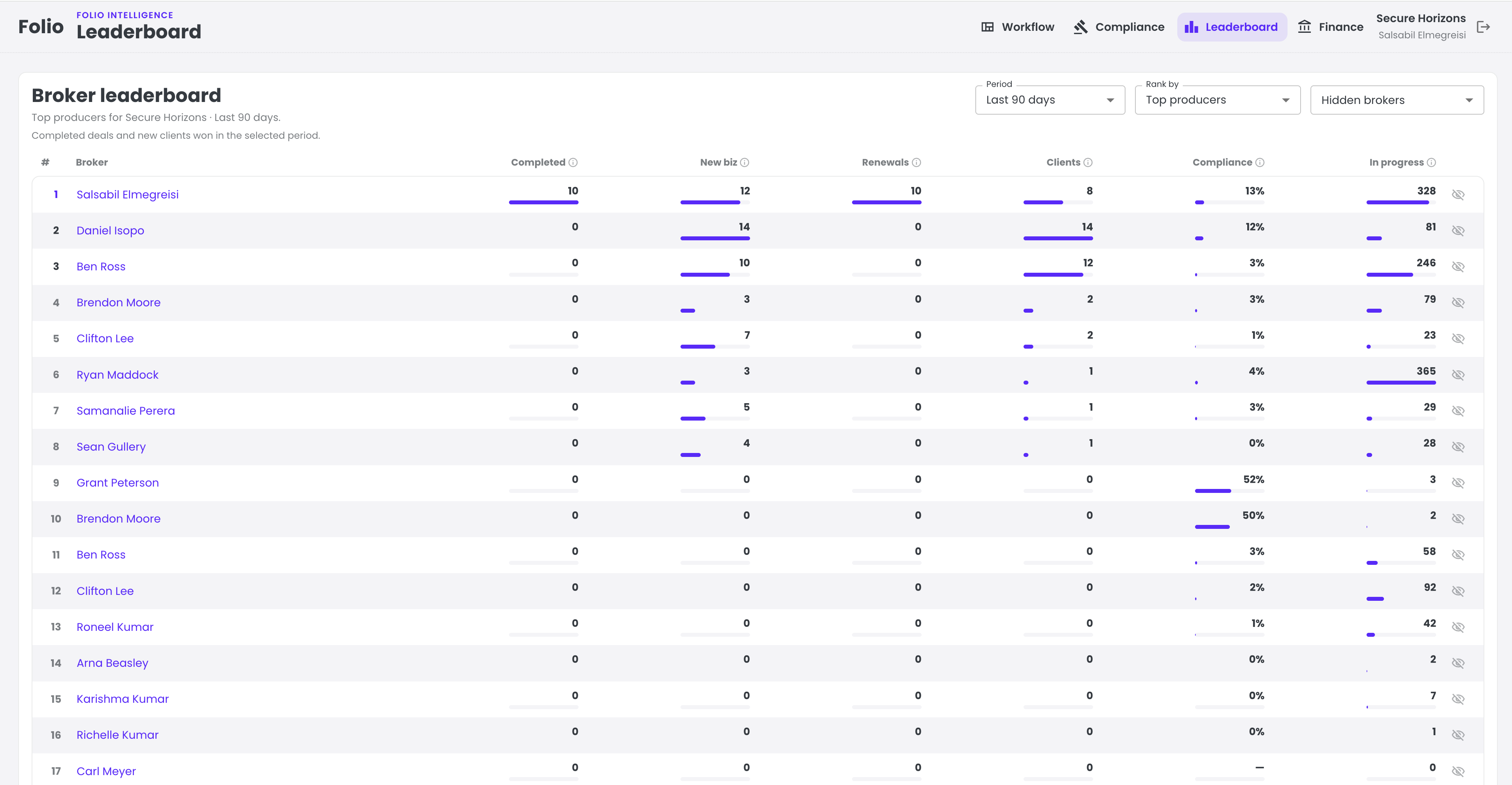The height and width of the screenshot is (785, 1512).
Task: Toggle visibility for Sean Gullery row
Action: [x=1458, y=447]
